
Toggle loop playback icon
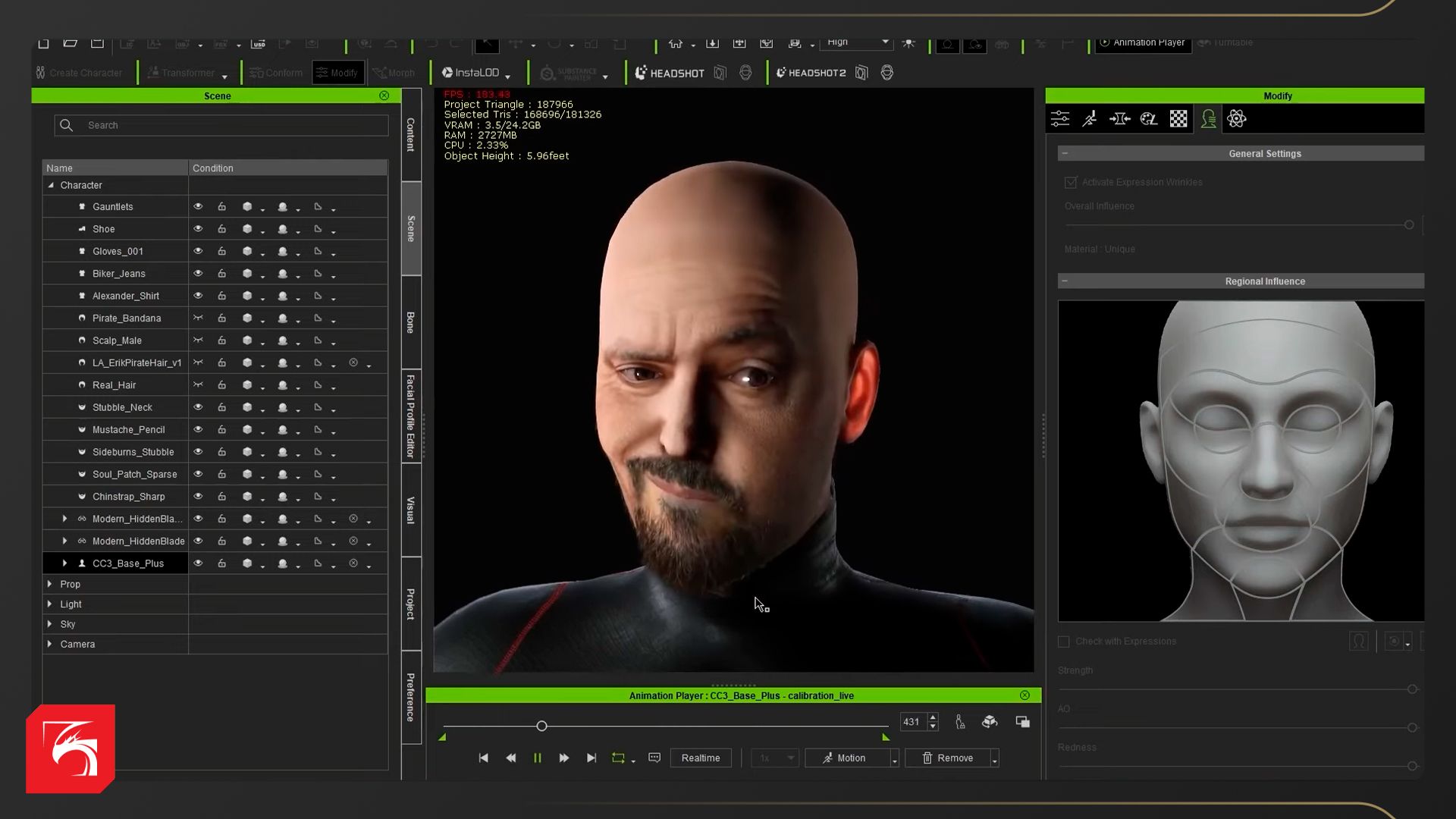click(618, 758)
